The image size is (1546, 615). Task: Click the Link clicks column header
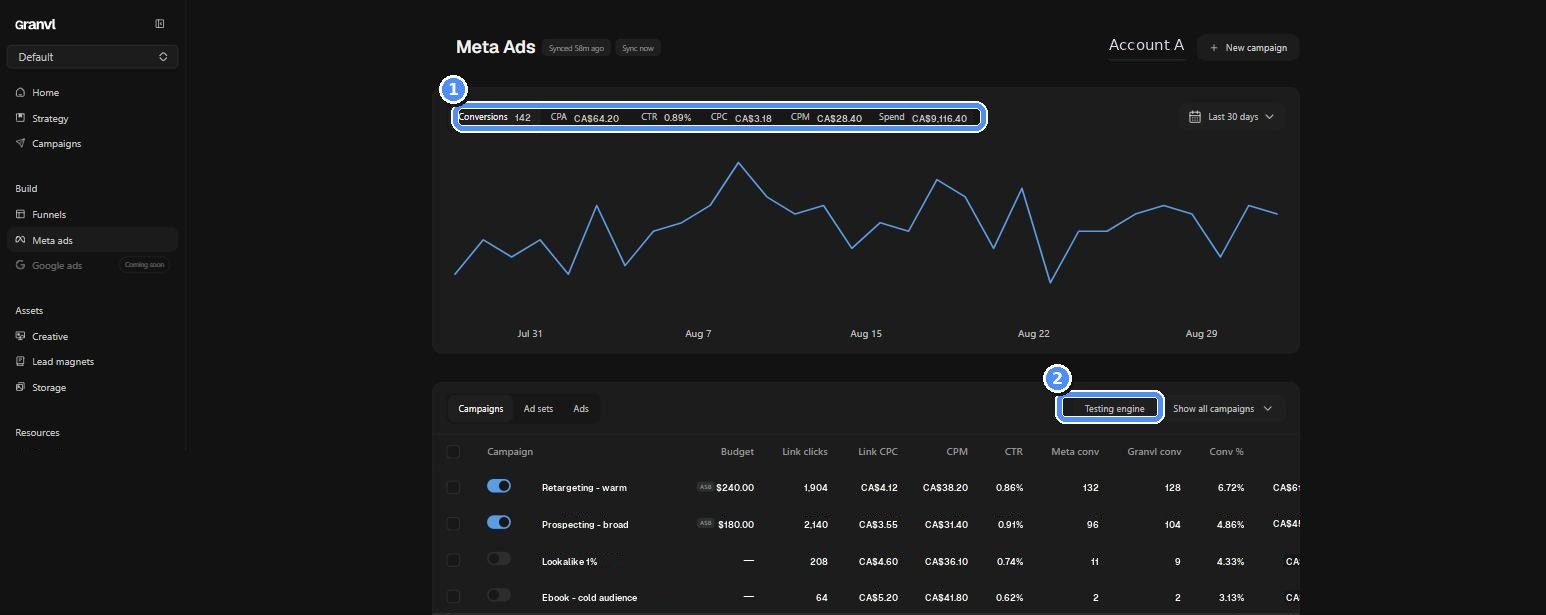click(805, 452)
